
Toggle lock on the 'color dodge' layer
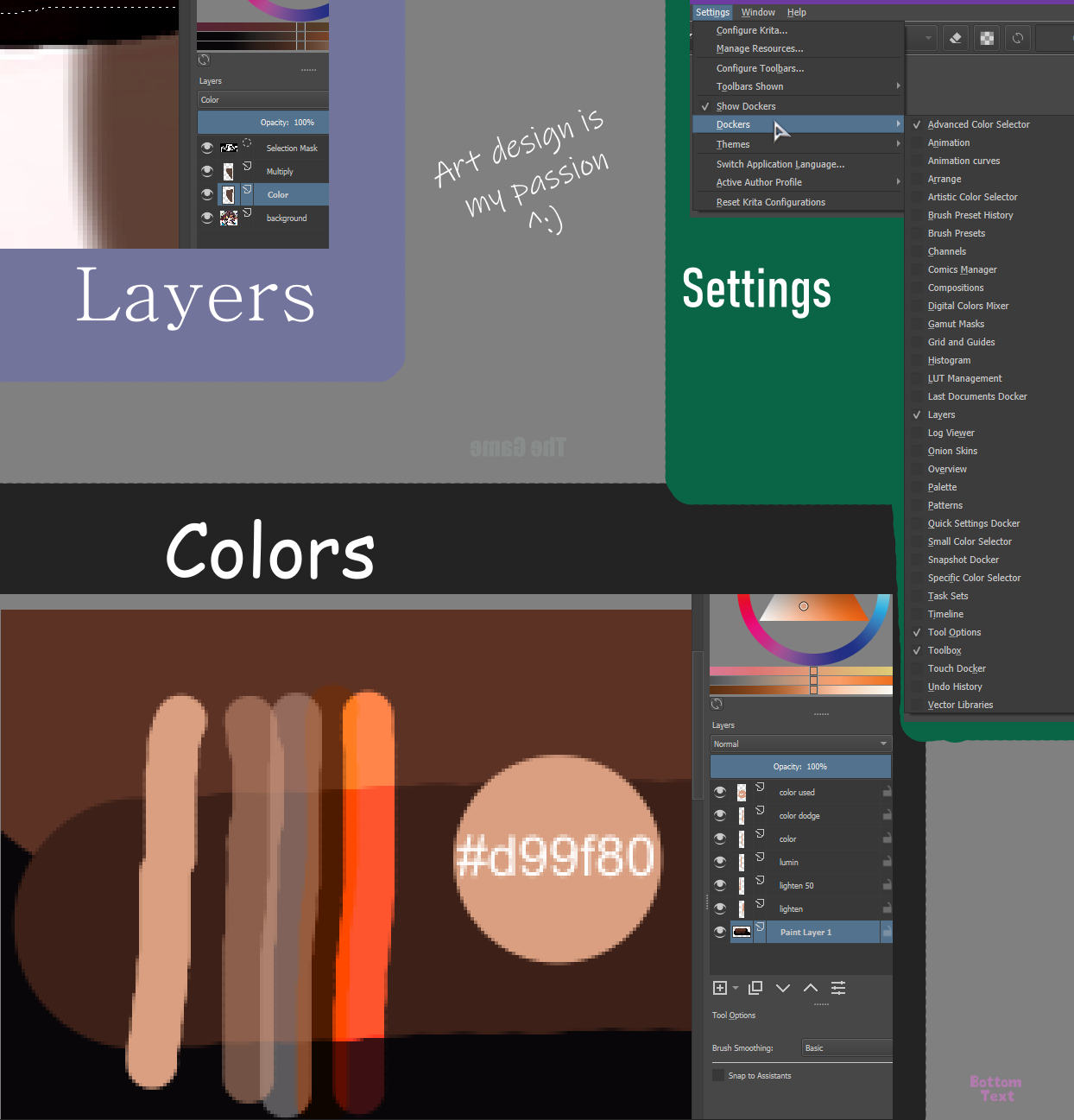point(887,815)
